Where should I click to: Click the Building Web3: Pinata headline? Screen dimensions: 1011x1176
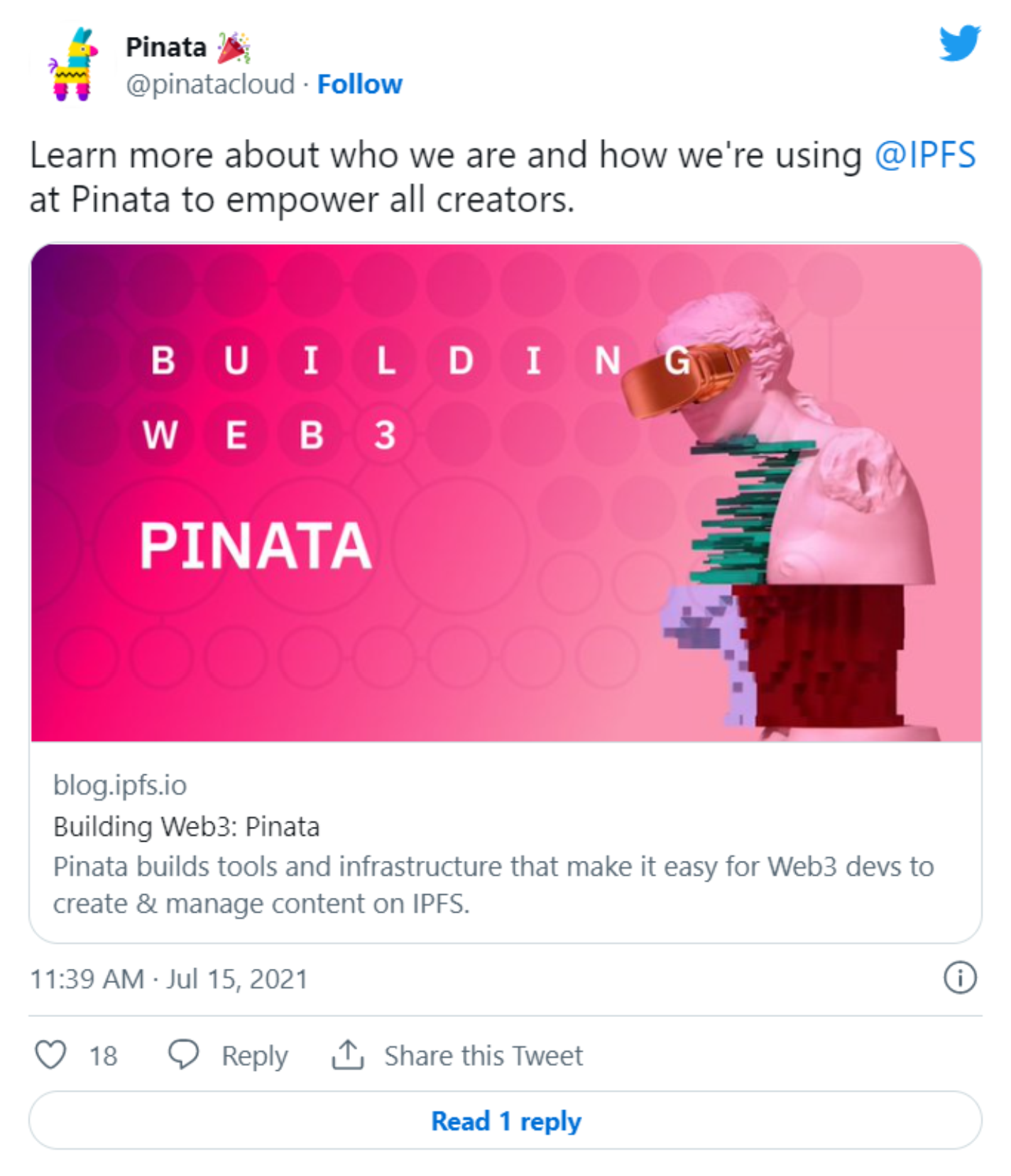186,826
